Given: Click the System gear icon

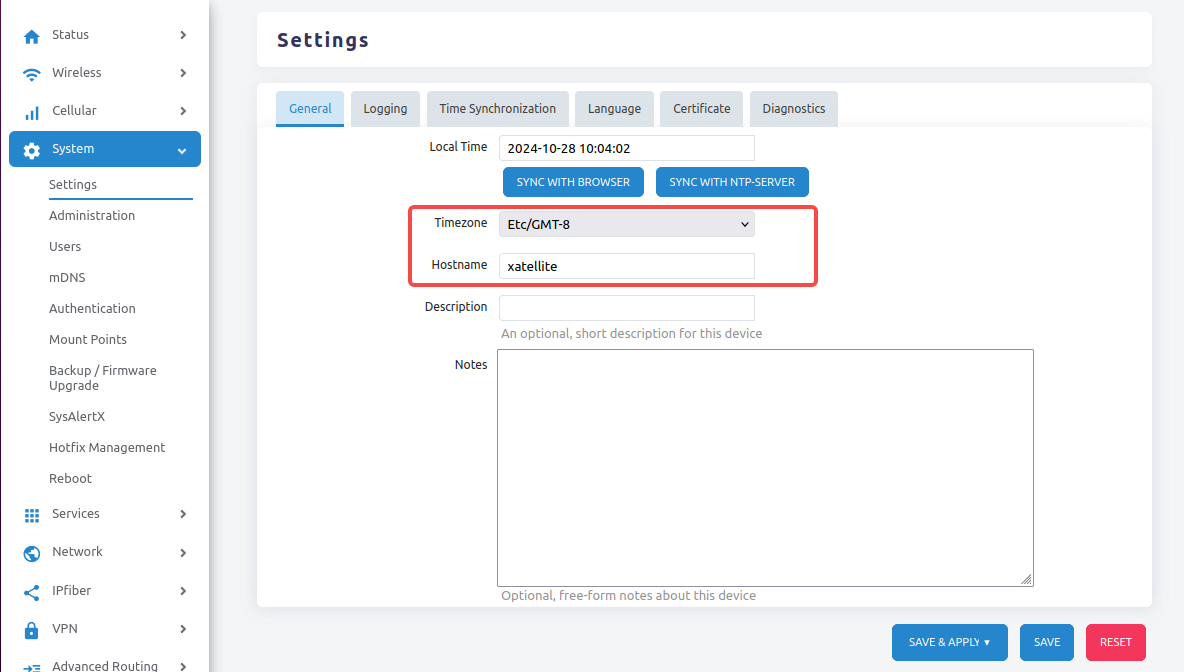Looking at the screenshot, I should click(x=31, y=148).
